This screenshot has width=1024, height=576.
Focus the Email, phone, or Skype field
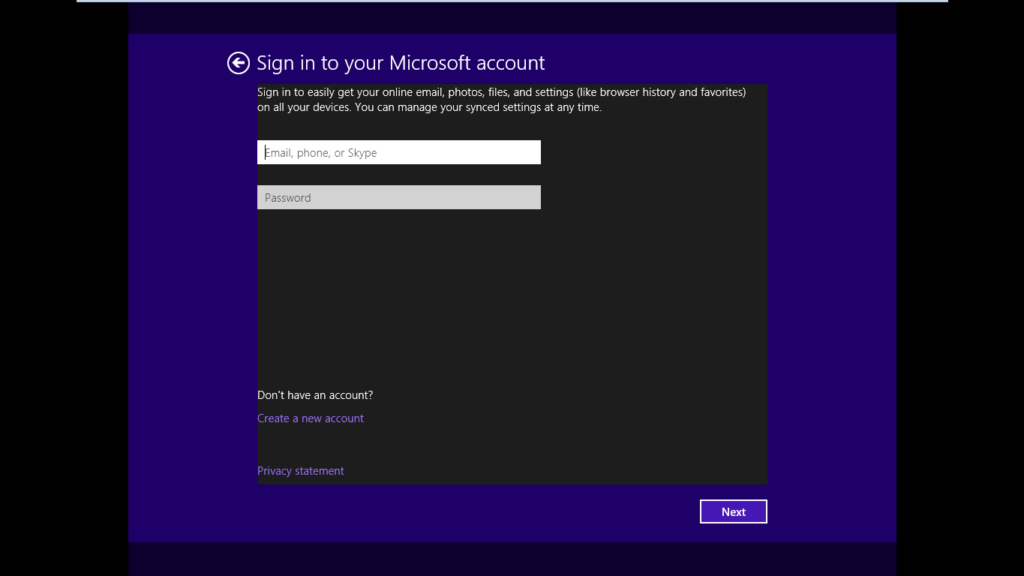click(x=398, y=153)
